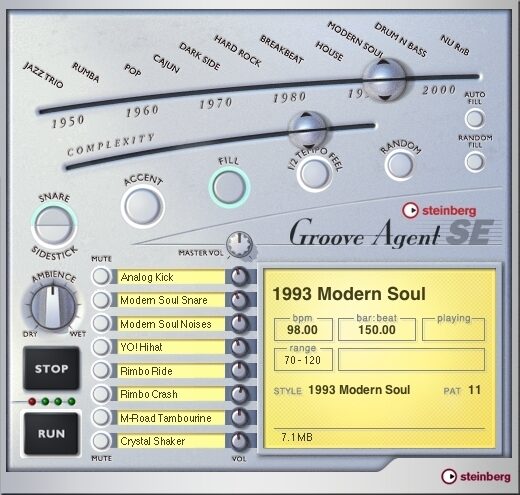Open the YO! Hihat instrument name field
Screen dimensions: 520x495
click(171, 347)
